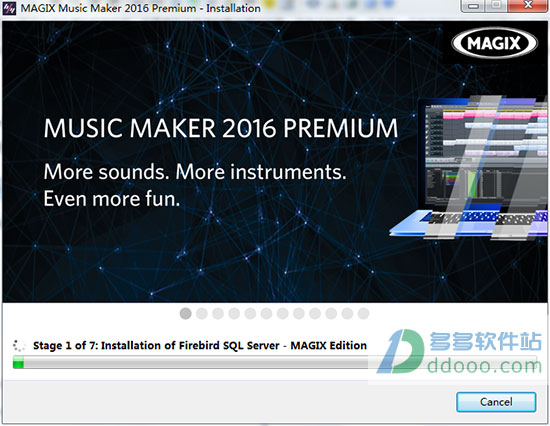
Task: Click the green installation progress bar
Action: point(274,362)
